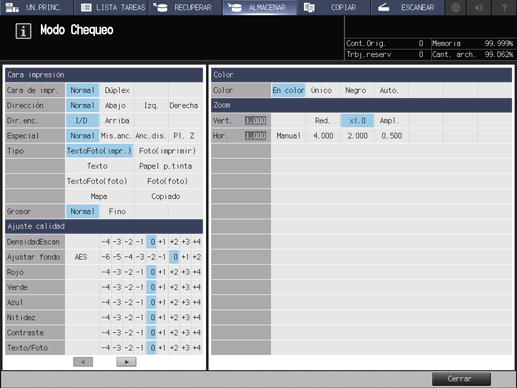
Task: Choose TextoFoto(foto) original type
Action: pos(99,181)
